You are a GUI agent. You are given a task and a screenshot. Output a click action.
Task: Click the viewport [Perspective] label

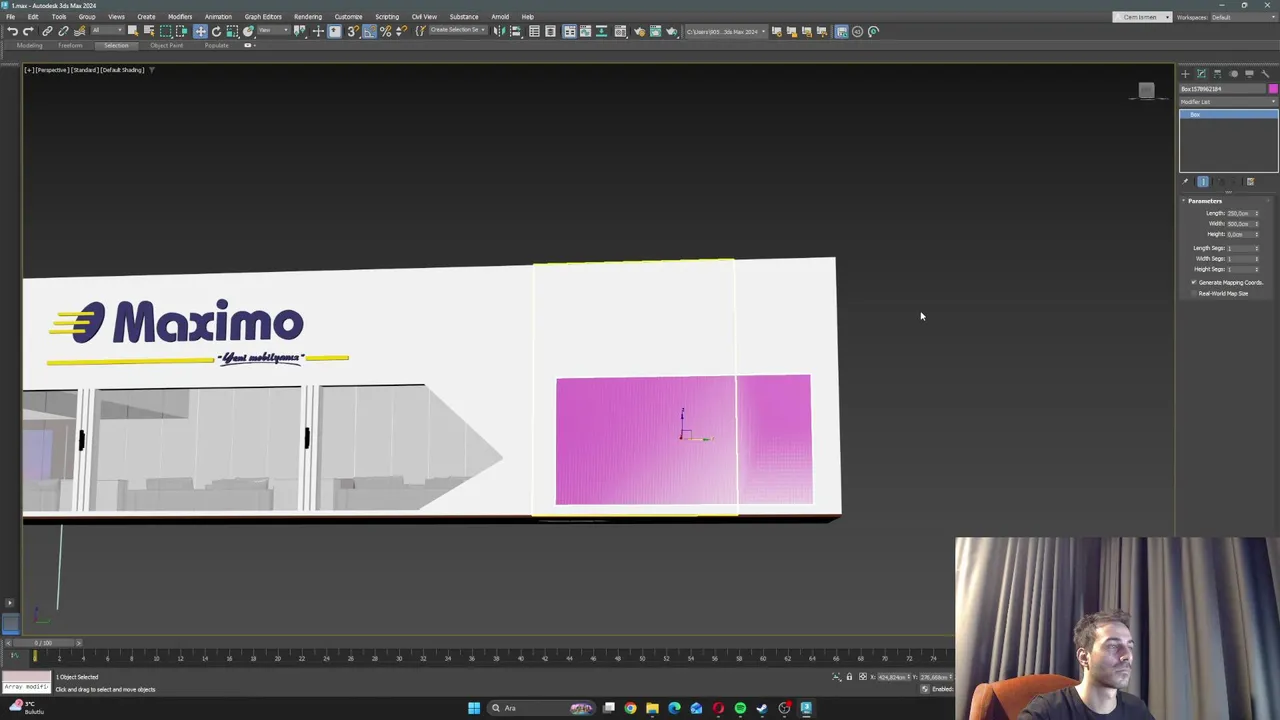pos(50,70)
